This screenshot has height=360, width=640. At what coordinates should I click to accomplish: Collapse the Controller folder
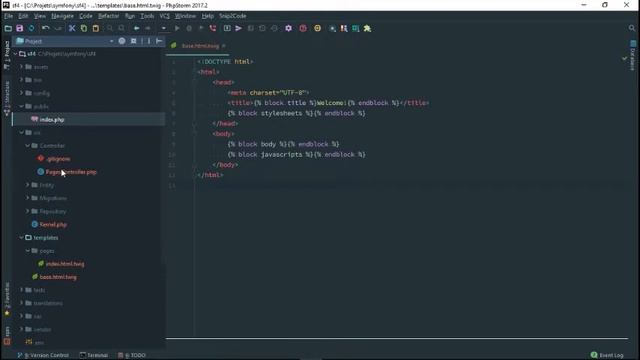click(x=28, y=146)
